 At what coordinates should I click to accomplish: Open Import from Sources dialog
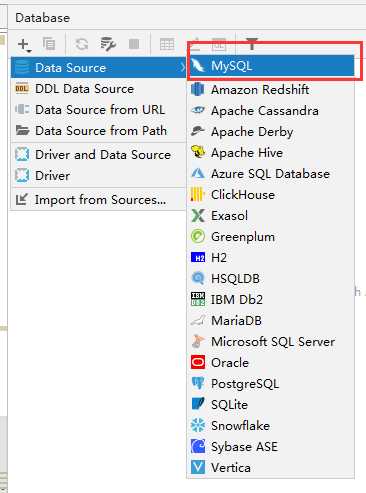pos(98,200)
